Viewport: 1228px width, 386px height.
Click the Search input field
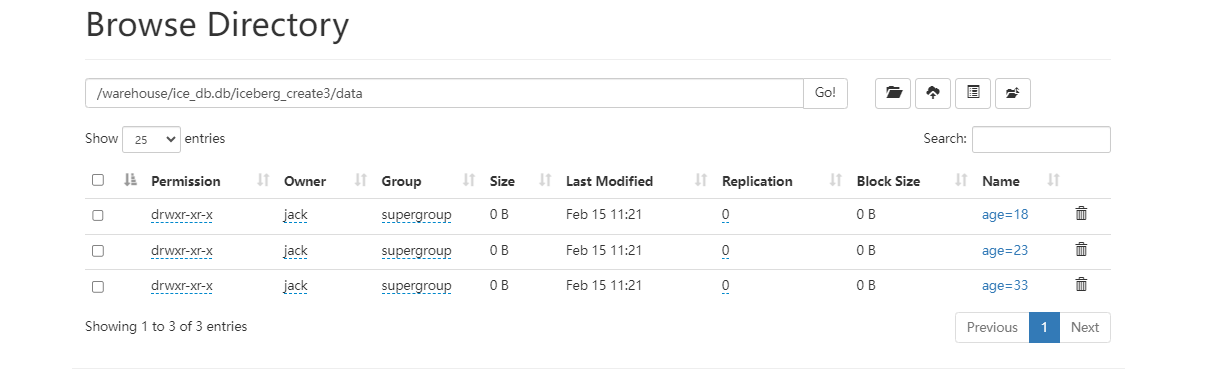pos(1041,139)
